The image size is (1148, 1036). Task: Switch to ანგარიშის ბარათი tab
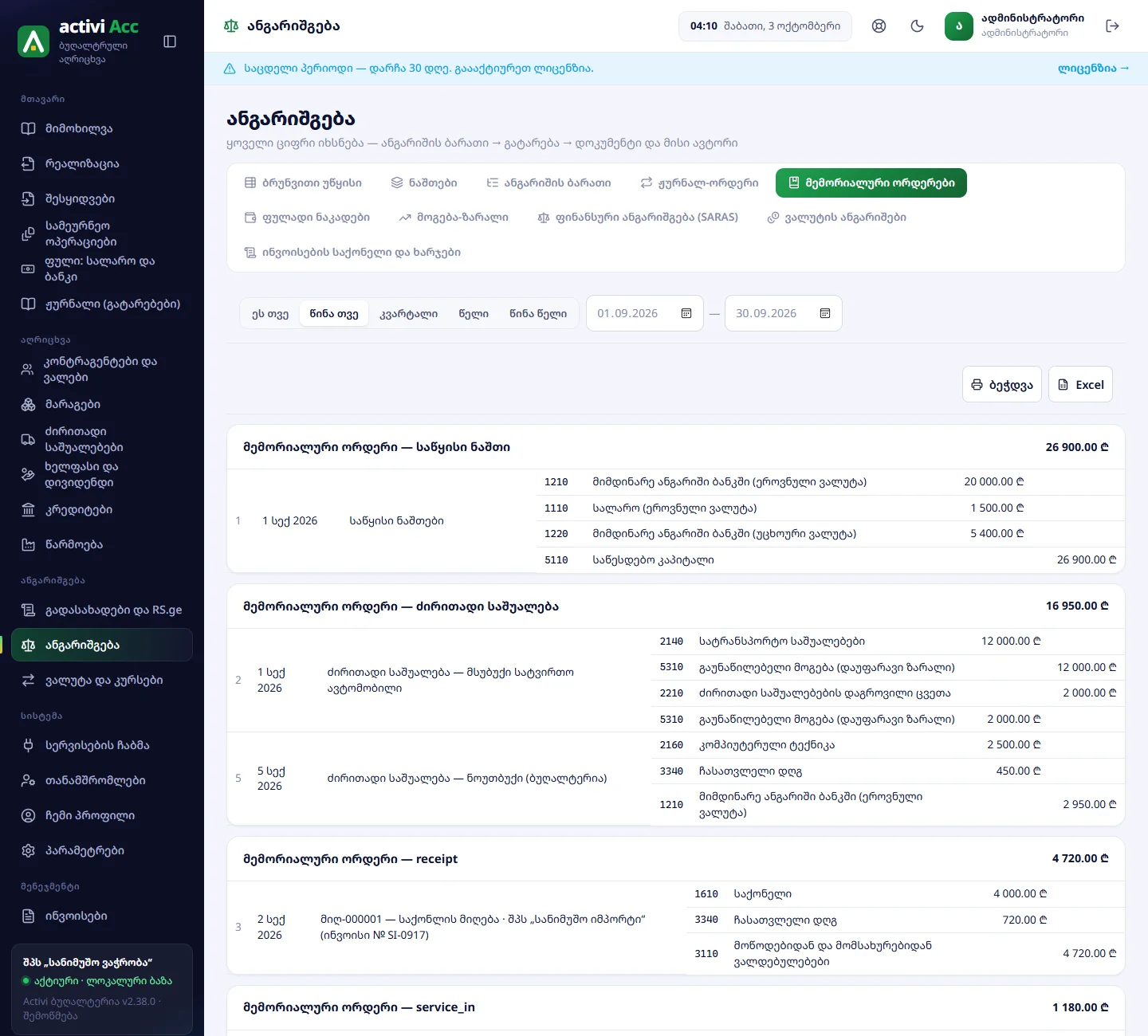pos(548,182)
